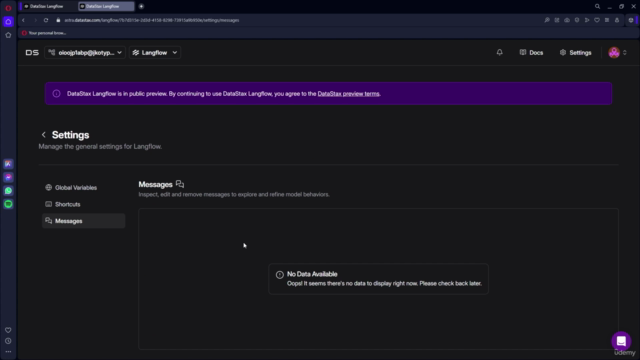Viewport: 640px width, 360px height.
Task: Select the active second DataStax Langflow tab
Action: 106,6
